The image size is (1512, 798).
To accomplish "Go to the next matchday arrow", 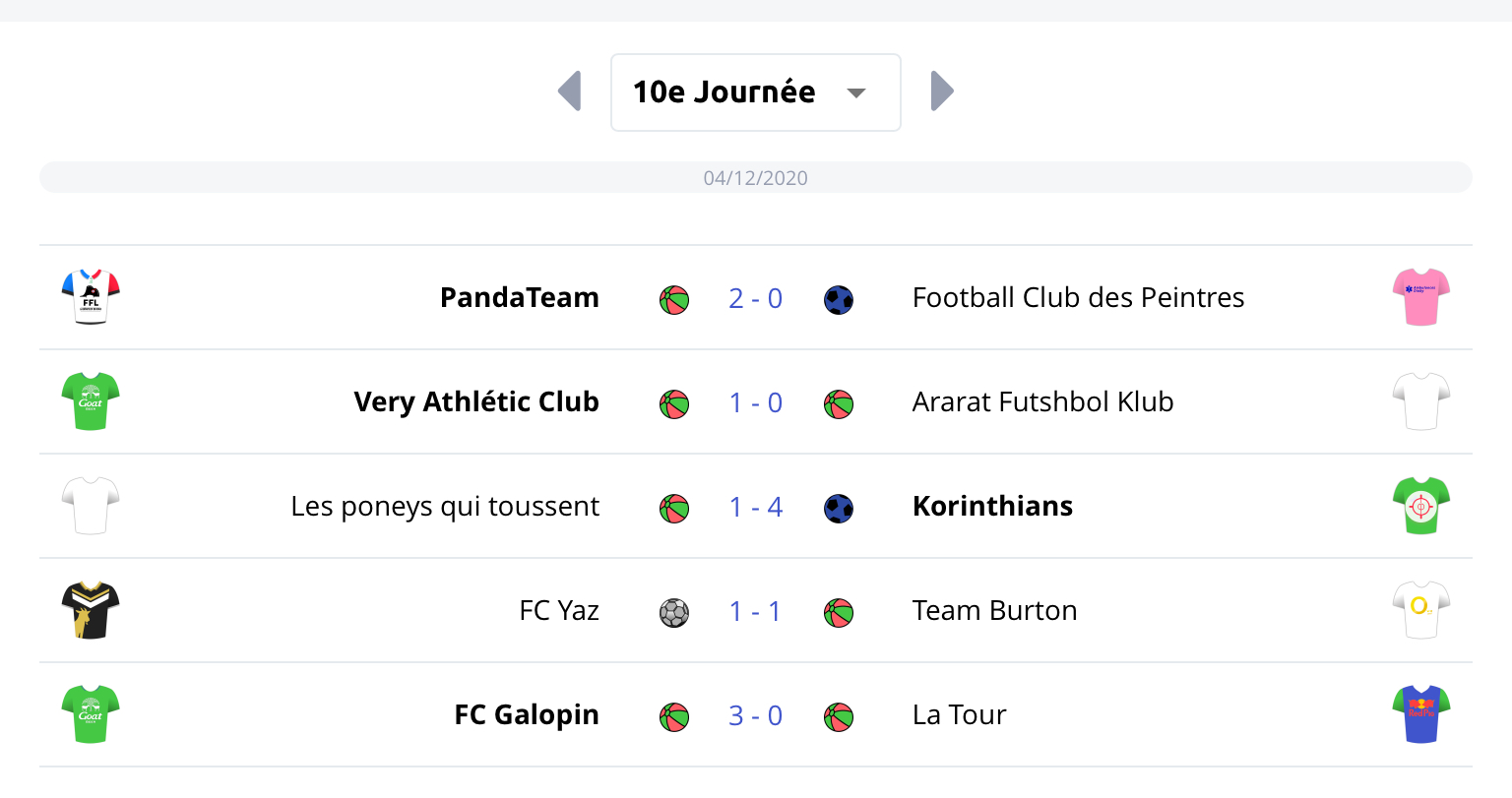I will click(942, 92).
